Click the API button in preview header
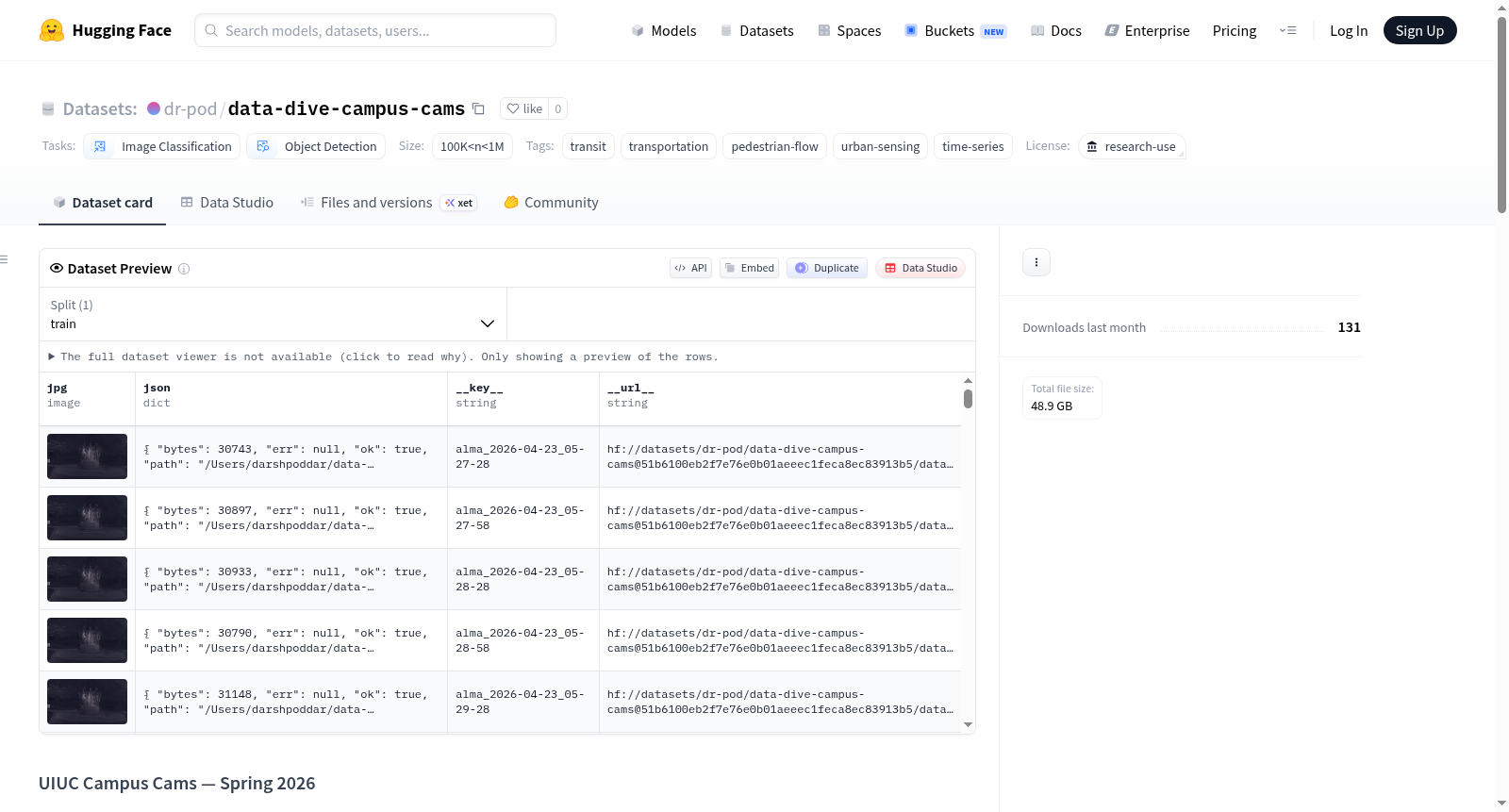The image size is (1509, 812). coord(690,268)
